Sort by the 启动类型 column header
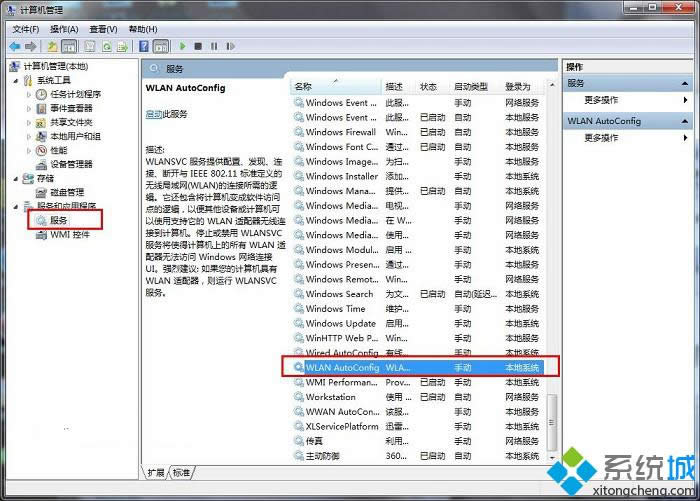The width and height of the screenshot is (700, 501). 475,87
